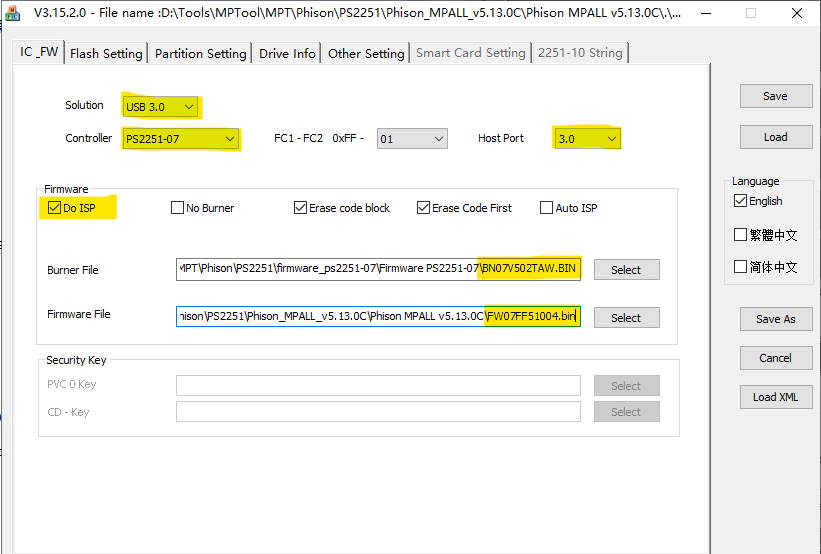821x554 pixels.
Task: Check the No Burner option
Action: coord(178,208)
